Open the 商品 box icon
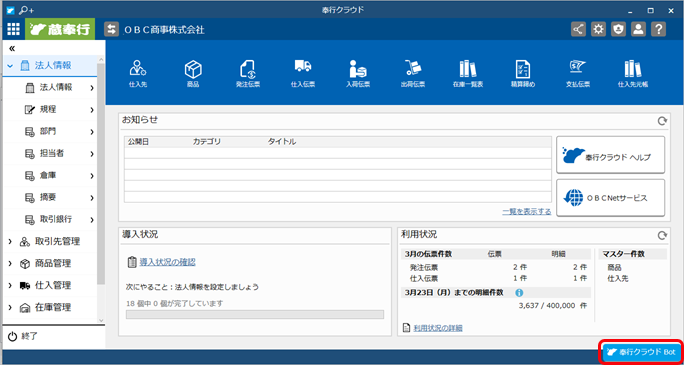Screen dimensions: 684x365 [193, 73]
